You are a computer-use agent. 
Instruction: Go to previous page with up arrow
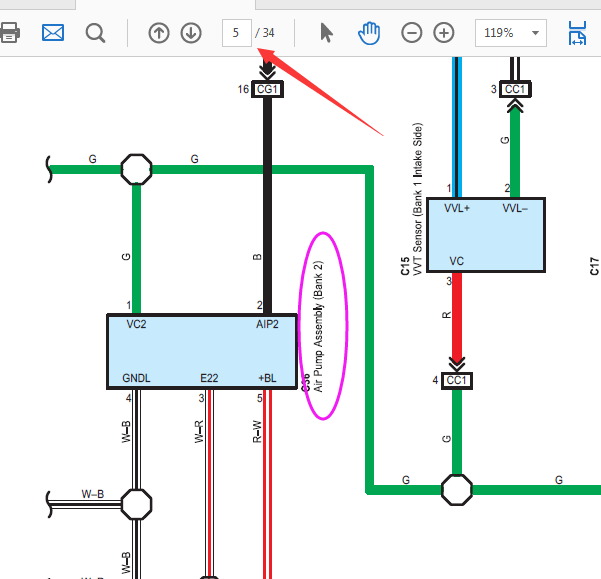click(x=159, y=33)
